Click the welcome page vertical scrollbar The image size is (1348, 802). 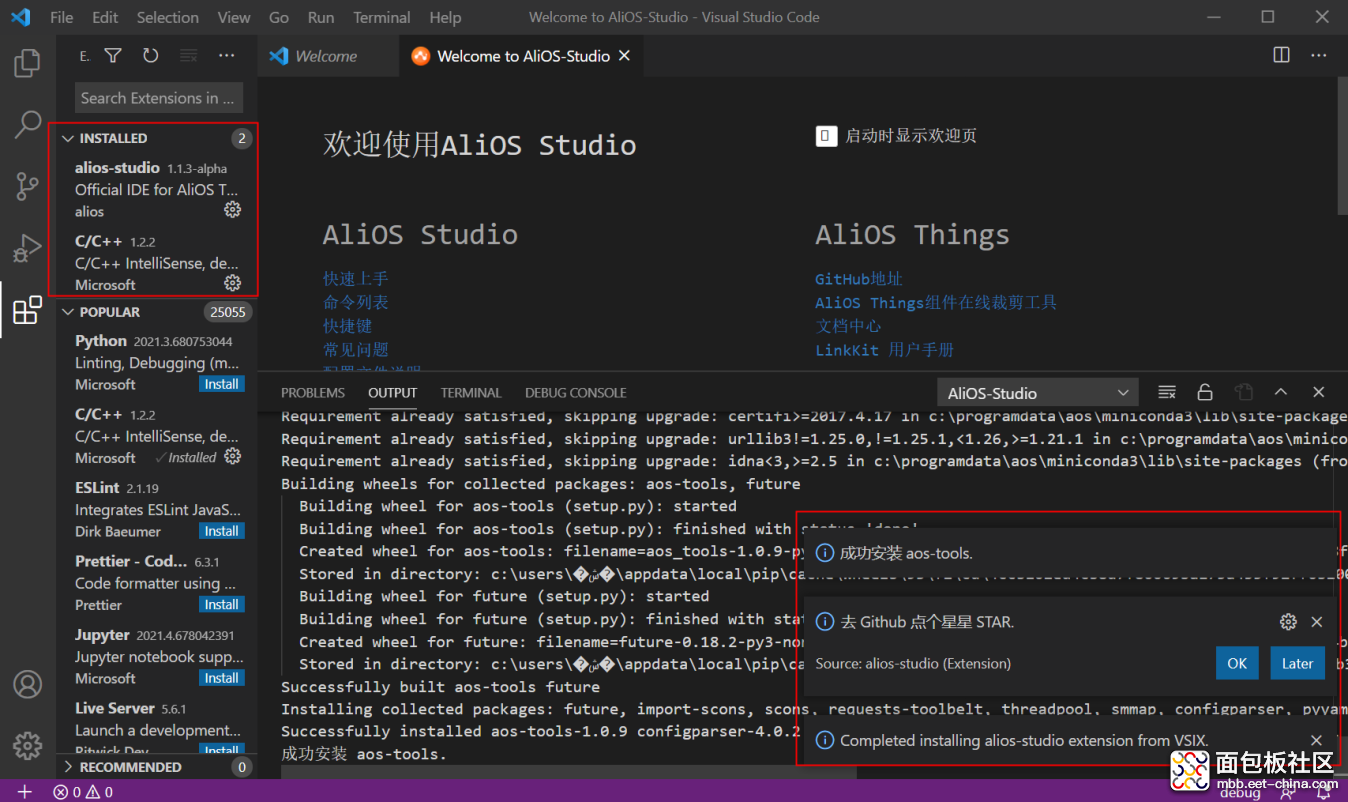point(1341,145)
